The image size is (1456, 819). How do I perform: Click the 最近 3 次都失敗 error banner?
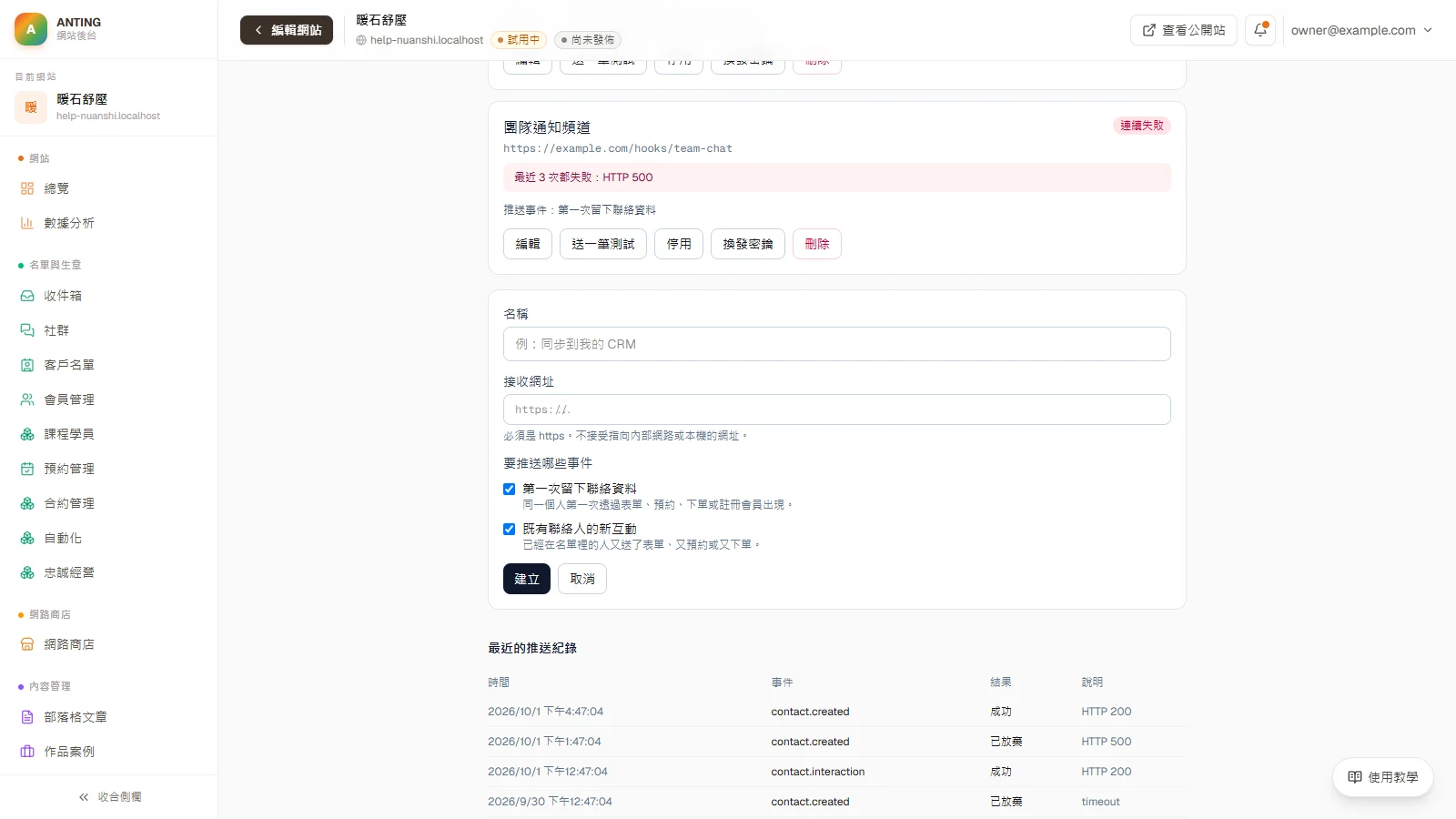click(x=837, y=177)
